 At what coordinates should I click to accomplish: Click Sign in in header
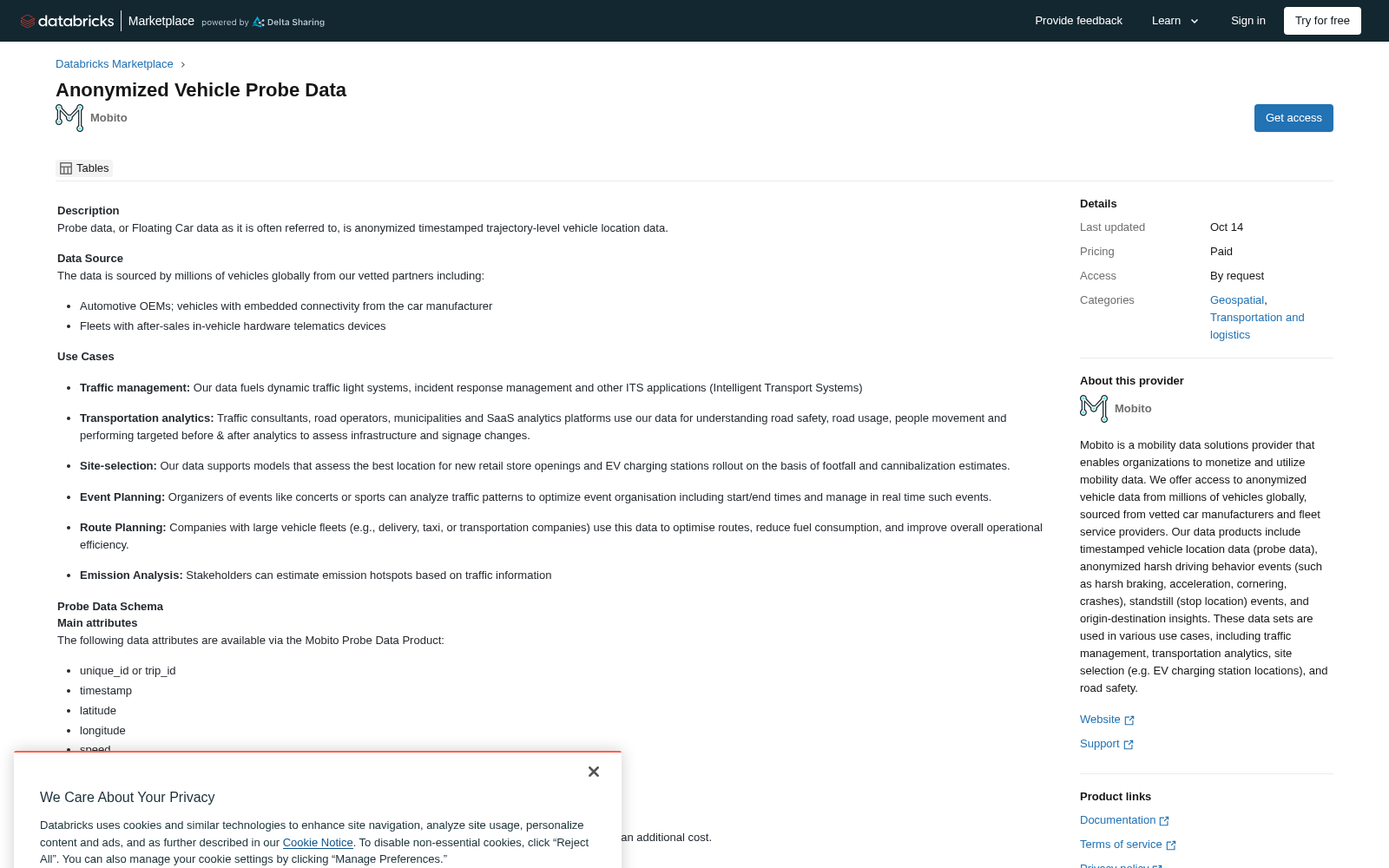click(1247, 21)
